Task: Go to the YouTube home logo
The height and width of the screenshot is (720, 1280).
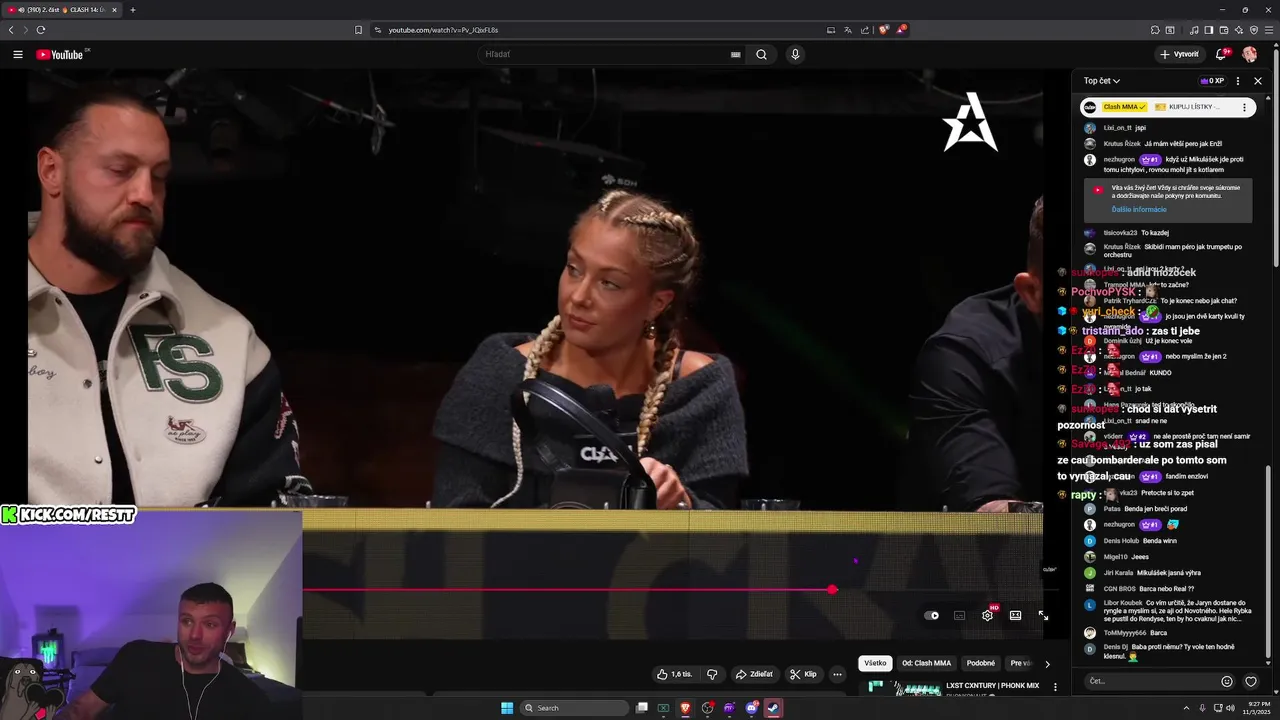Action: [61, 55]
